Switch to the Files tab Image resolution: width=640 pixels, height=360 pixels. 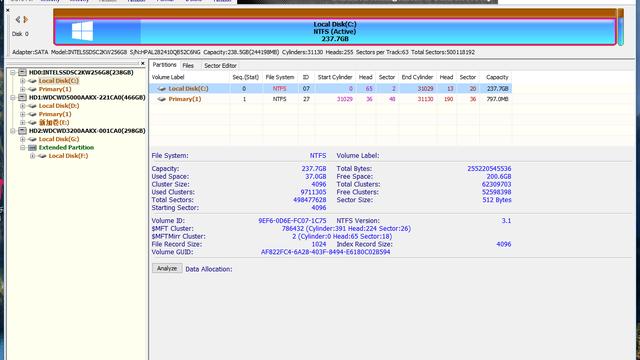click(188, 65)
